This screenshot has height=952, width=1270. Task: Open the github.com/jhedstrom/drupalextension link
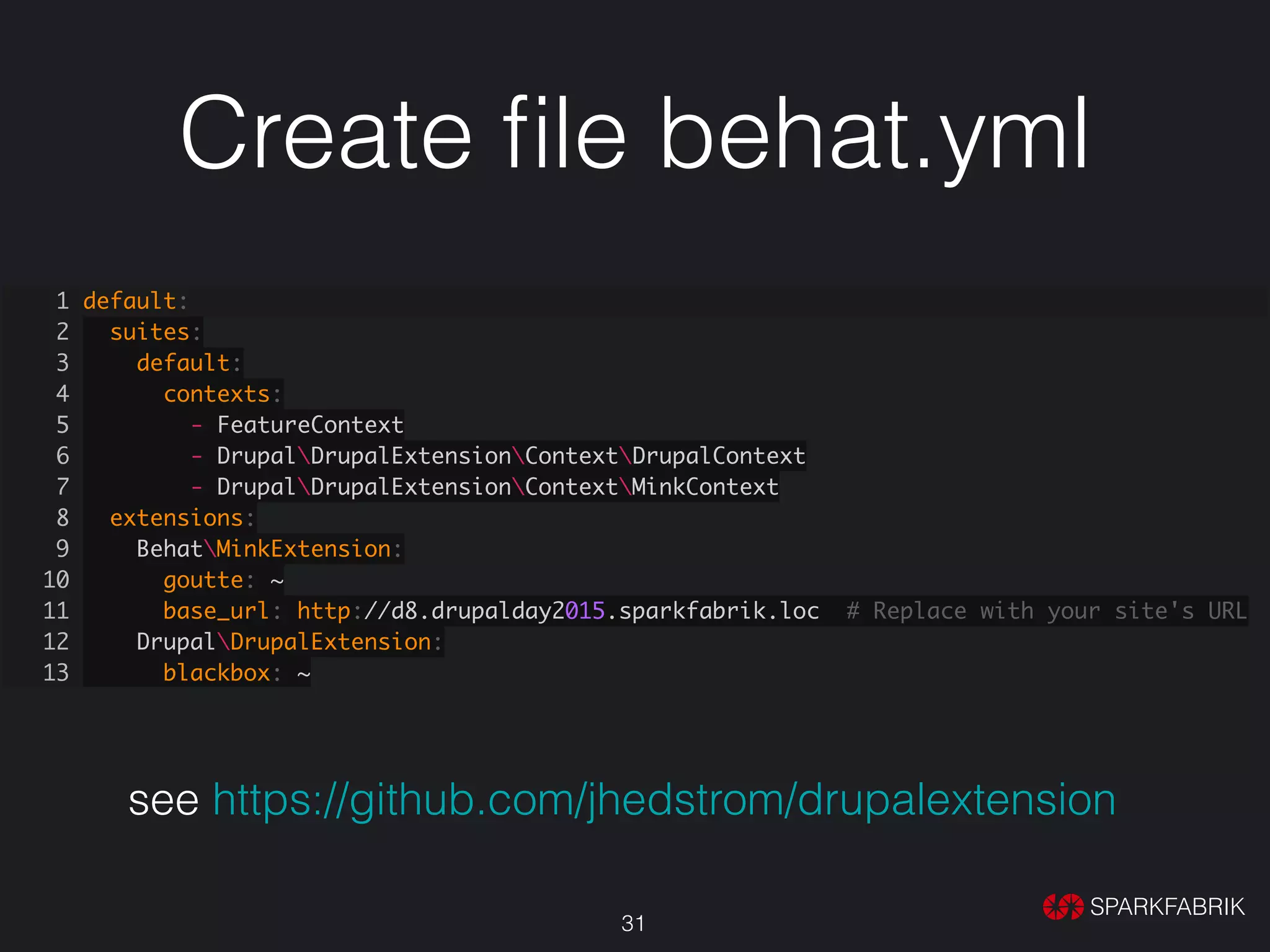[x=664, y=800]
